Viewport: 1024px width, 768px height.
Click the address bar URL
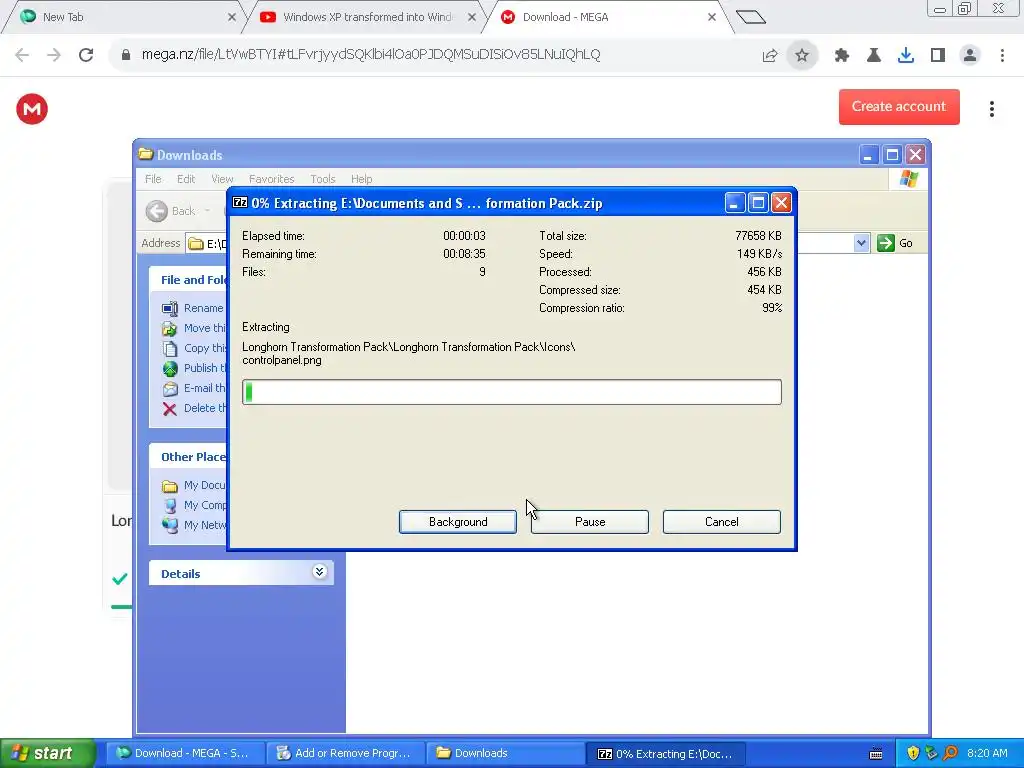pyautogui.click(x=370, y=55)
